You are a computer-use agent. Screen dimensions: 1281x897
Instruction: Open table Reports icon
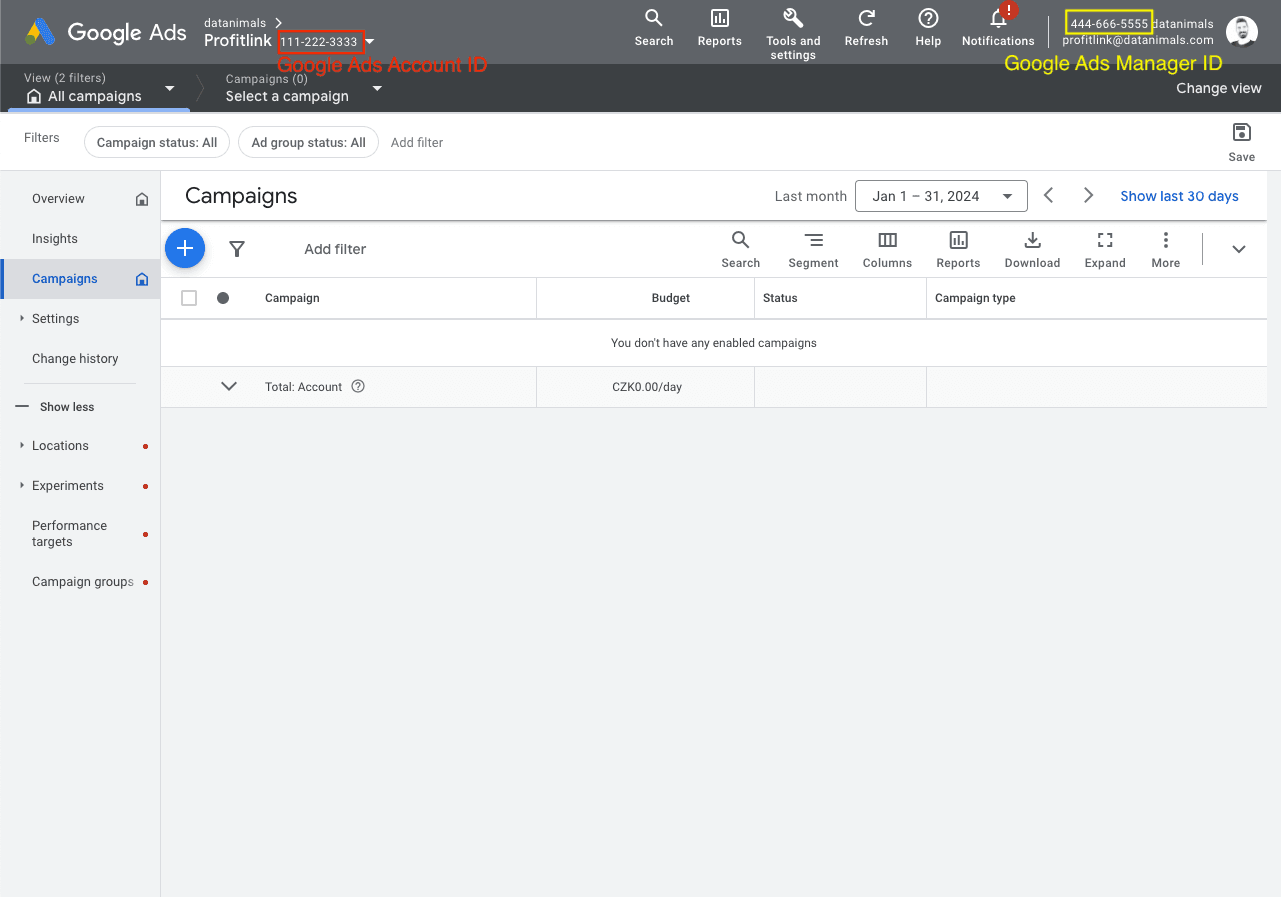tap(958, 249)
